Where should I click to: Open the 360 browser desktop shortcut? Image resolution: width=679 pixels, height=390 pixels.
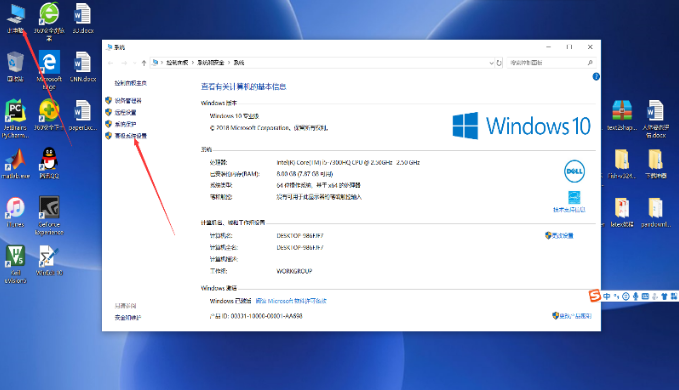49,21
